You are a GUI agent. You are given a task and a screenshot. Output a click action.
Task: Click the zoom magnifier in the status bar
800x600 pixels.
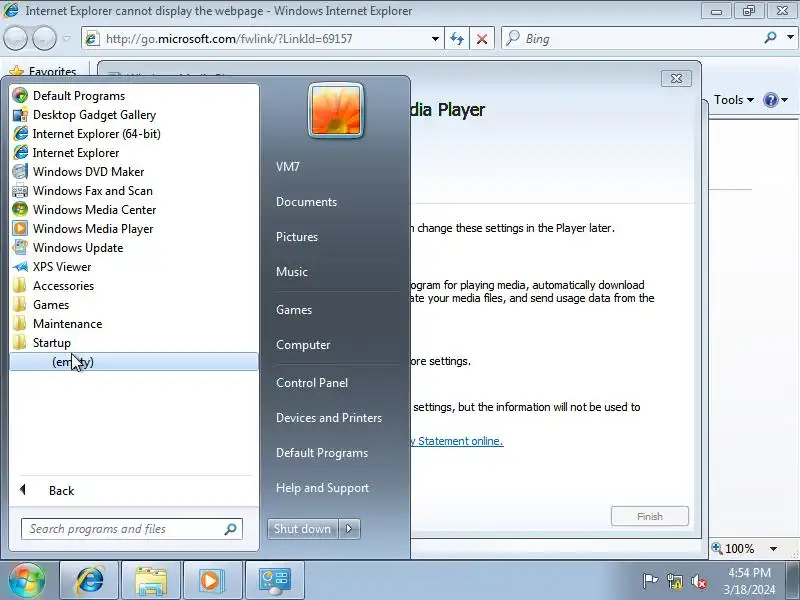[x=717, y=548]
